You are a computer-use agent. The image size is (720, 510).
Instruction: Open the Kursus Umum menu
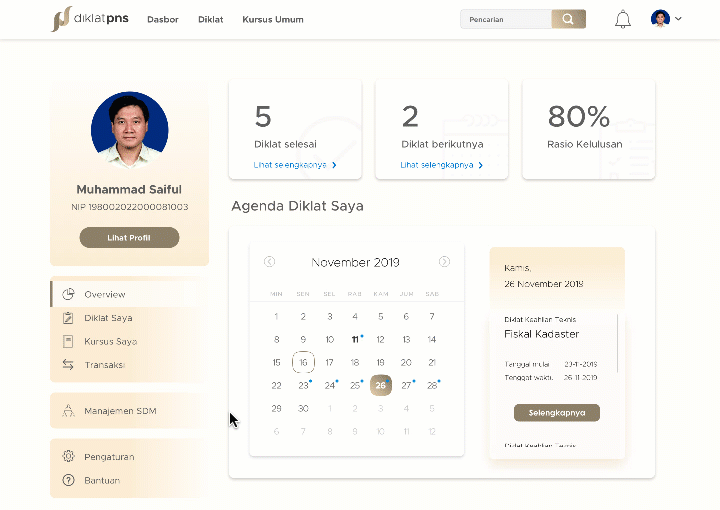273,19
